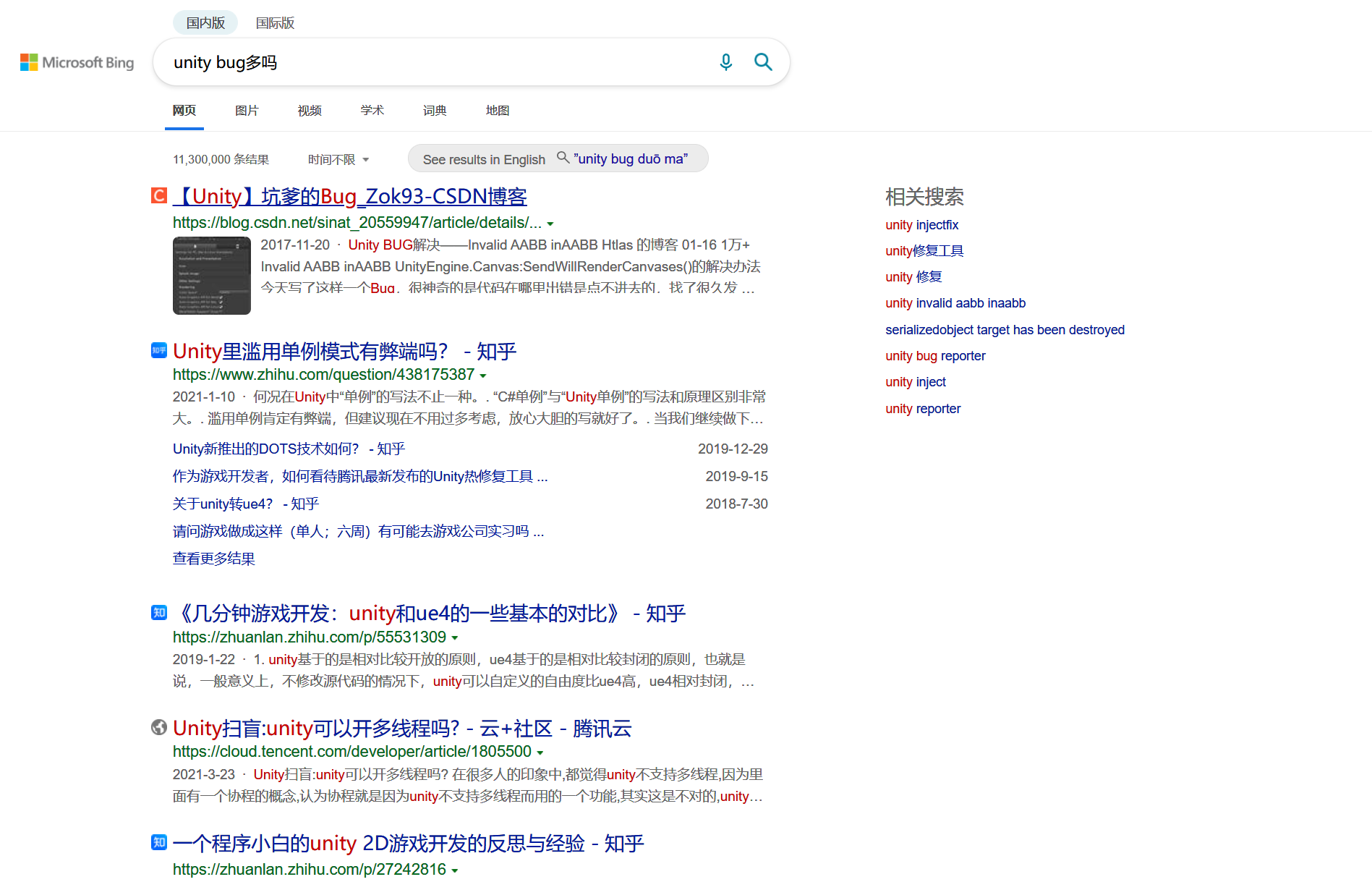Click the zhuanlan.zhihu.com/p/27242816 URL
This screenshot has width=1372, height=882.
310,870
